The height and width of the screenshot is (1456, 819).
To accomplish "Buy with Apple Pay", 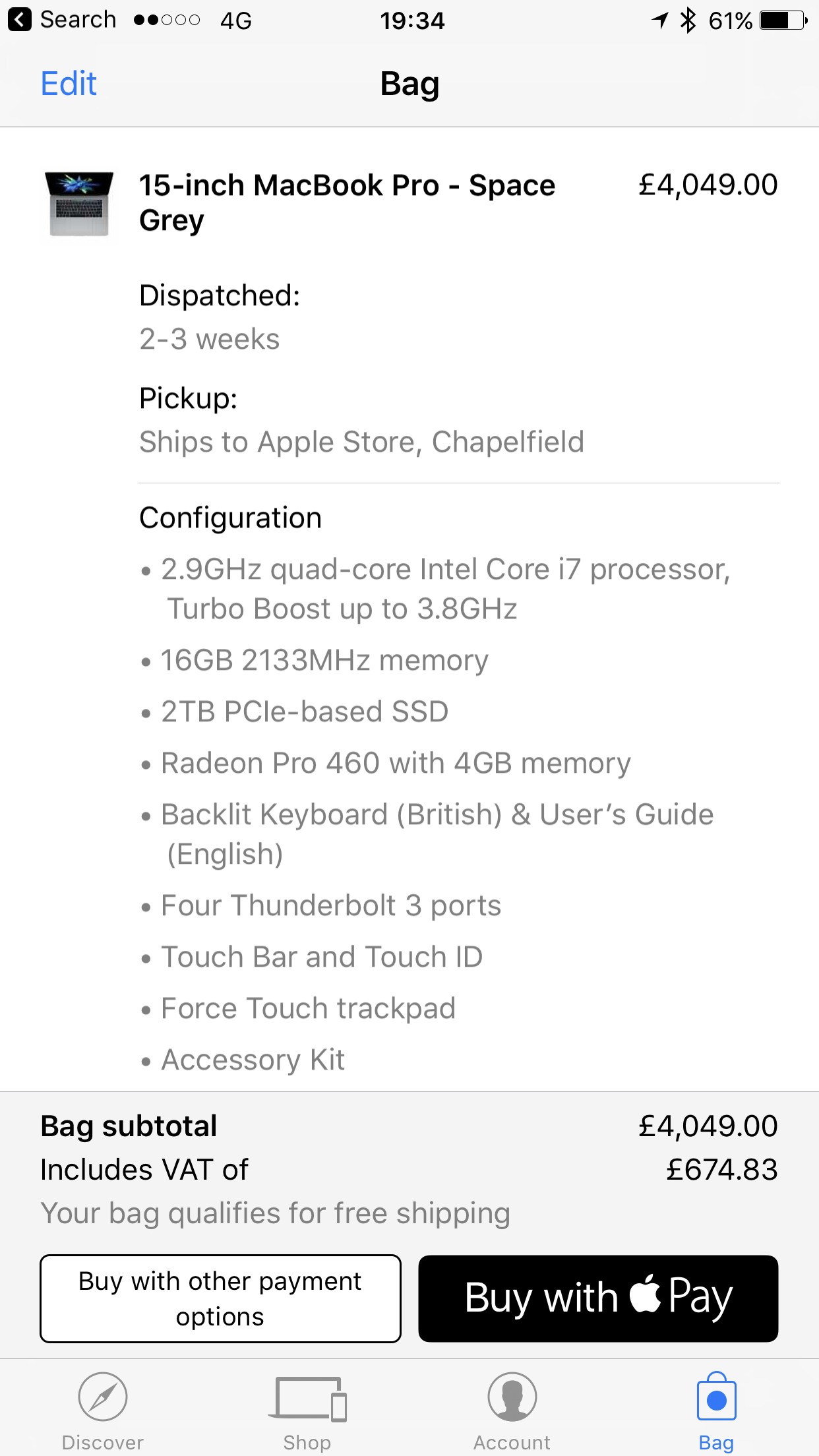I will click(x=598, y=1298).
